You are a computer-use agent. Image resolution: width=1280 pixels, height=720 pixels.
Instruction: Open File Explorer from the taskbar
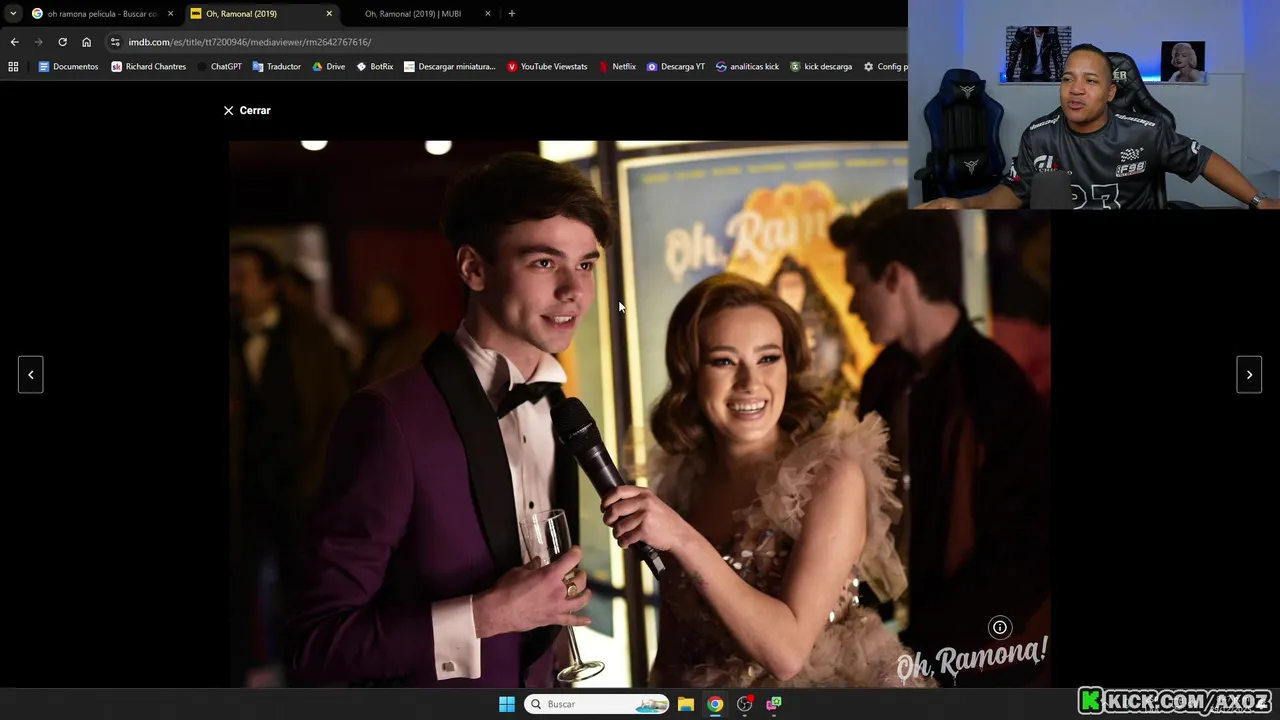point(686,704)
